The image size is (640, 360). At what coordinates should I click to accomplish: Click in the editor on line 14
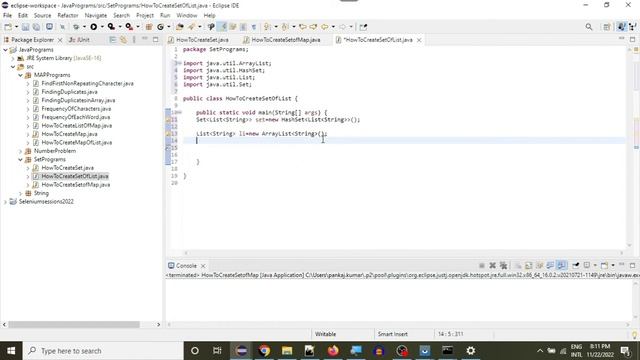404,140
